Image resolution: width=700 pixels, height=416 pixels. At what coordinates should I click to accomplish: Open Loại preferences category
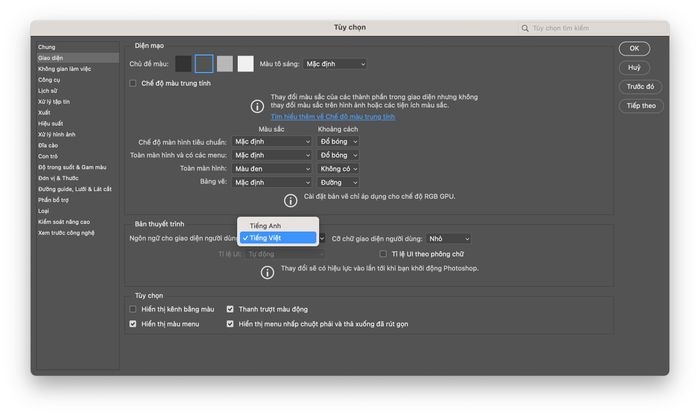(78, 211)
